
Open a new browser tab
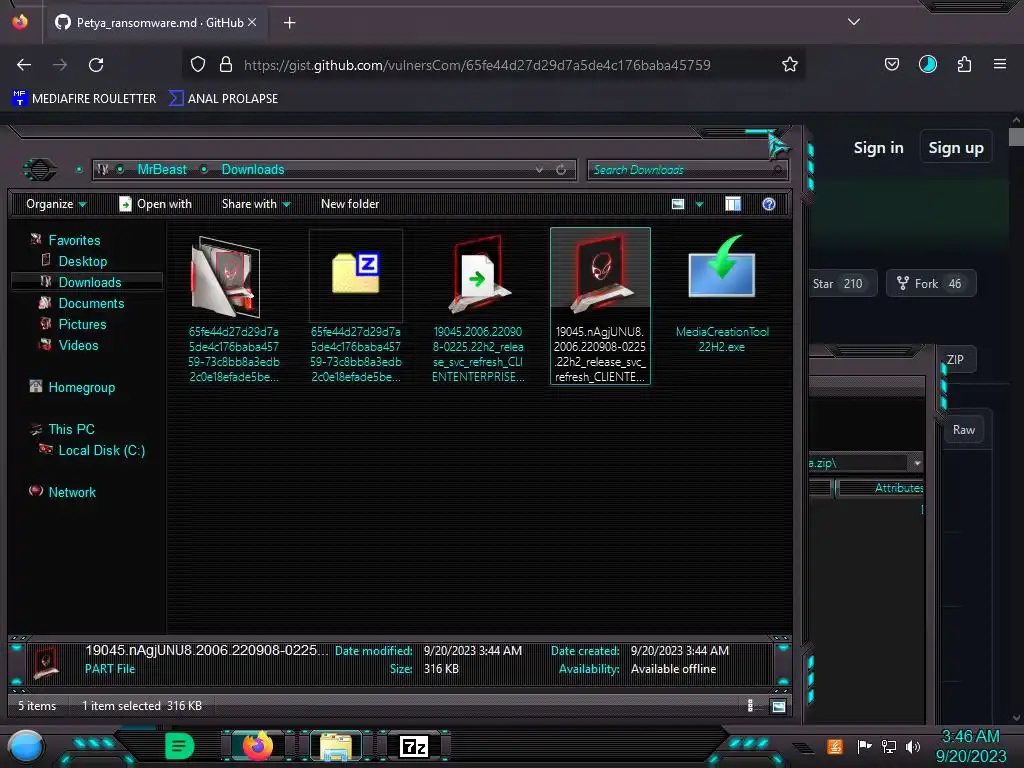[x=289, y=23]
